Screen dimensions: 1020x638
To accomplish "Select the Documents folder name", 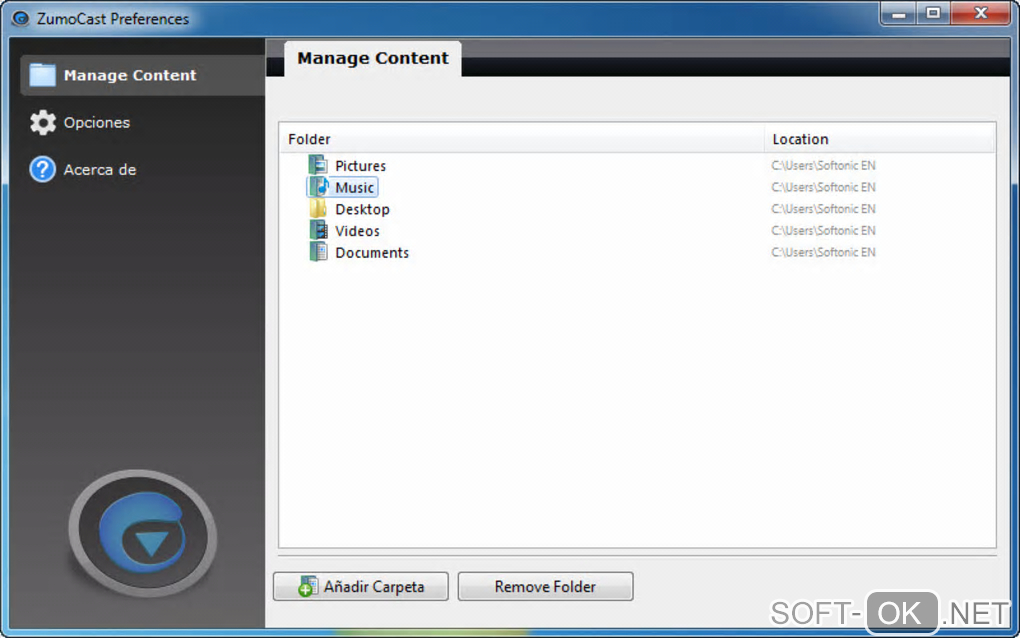I will pos(372,253).
